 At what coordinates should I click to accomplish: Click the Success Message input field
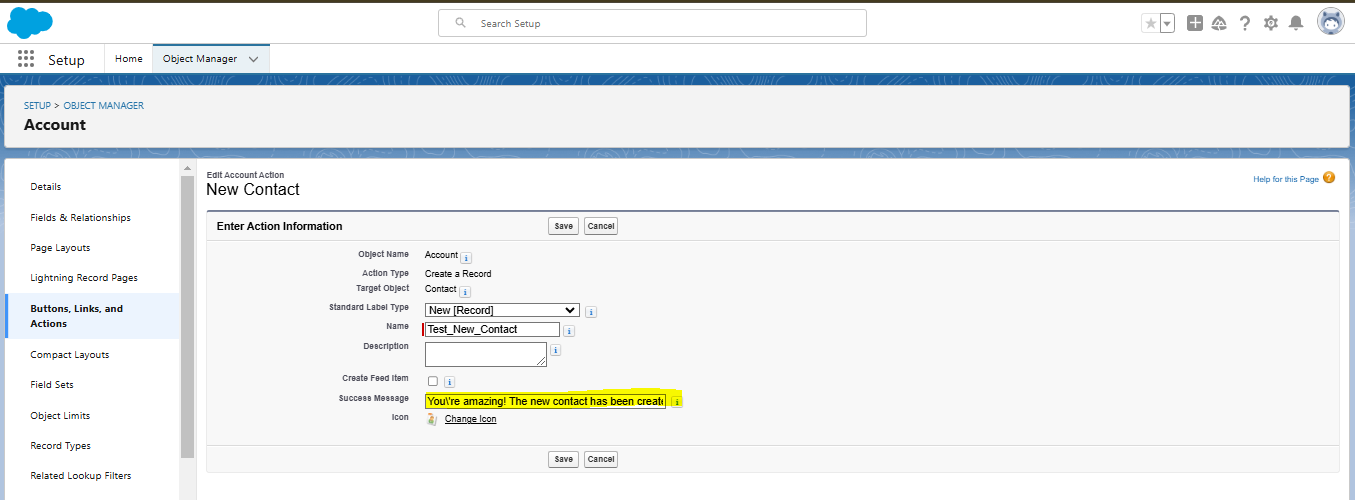click(545, 401)
